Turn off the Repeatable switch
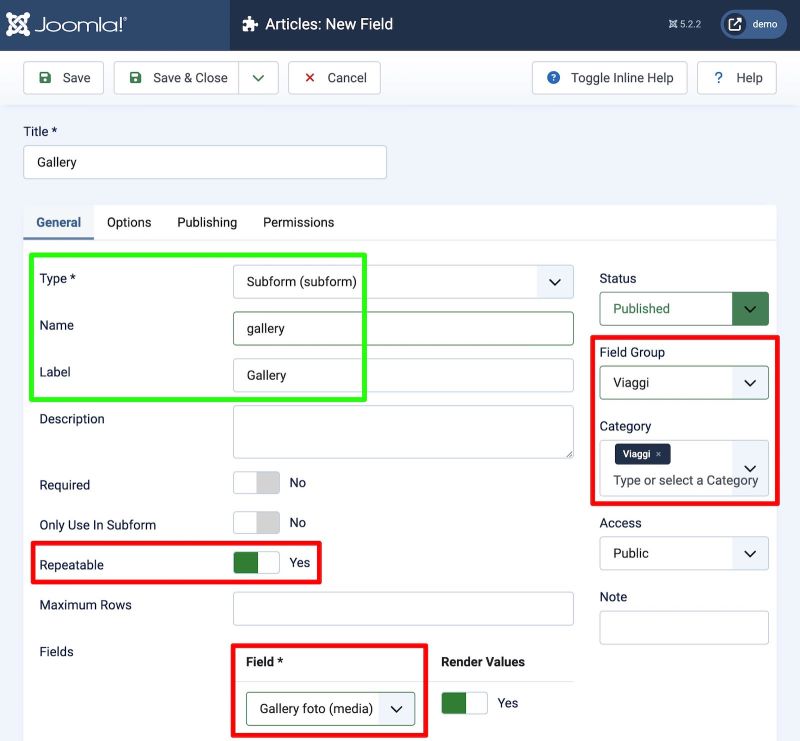800x741 pixels. click(257, 563)
